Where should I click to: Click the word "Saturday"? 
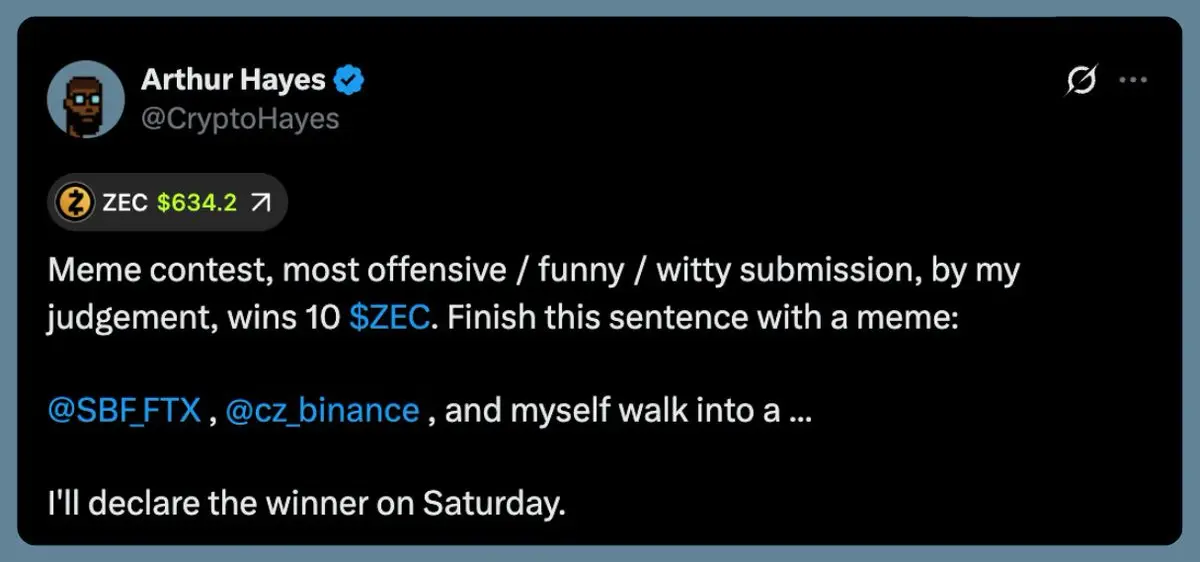click(489, 502)
